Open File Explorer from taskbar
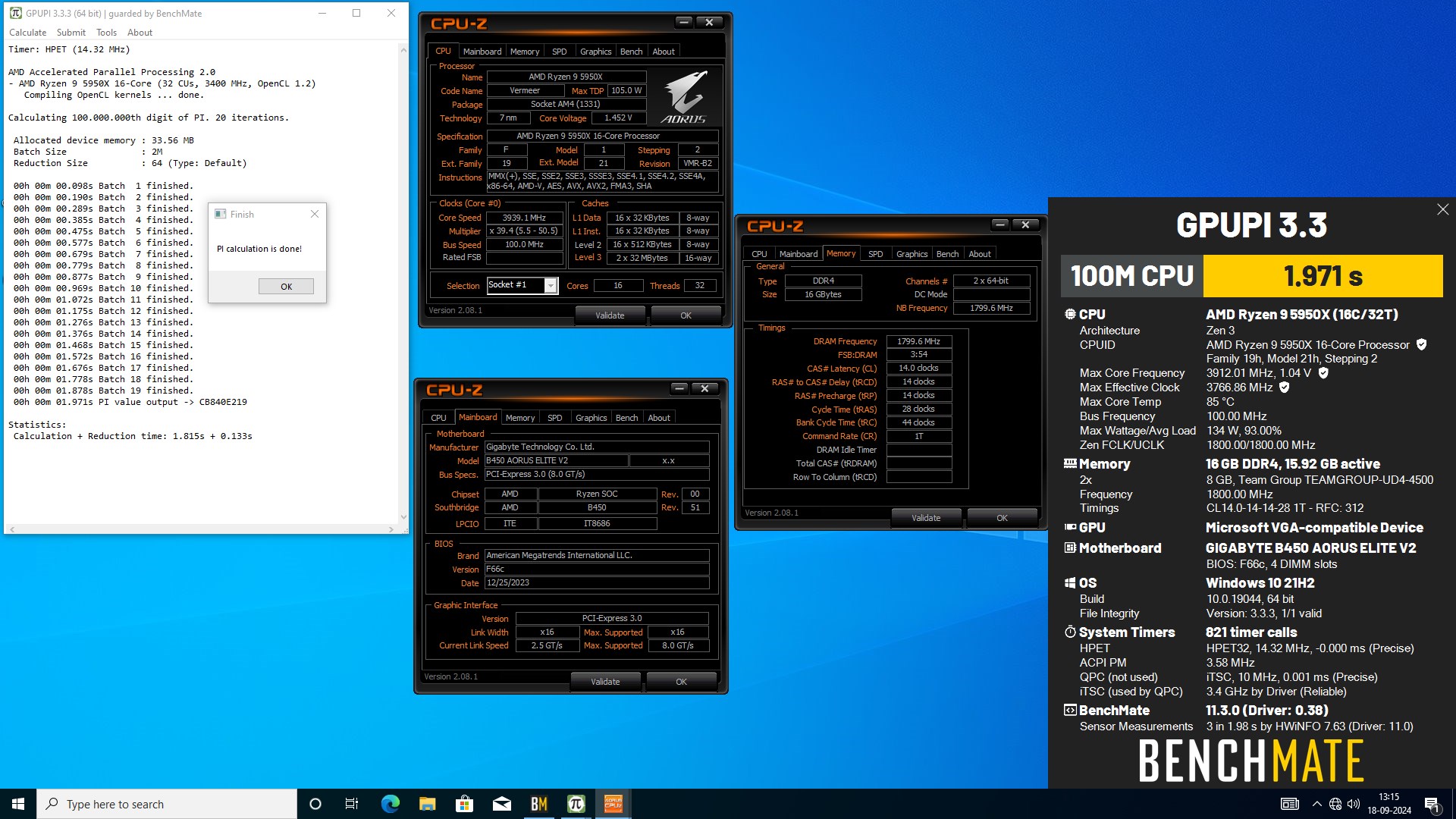1456x819 pixels. click(x=427, y=804)
